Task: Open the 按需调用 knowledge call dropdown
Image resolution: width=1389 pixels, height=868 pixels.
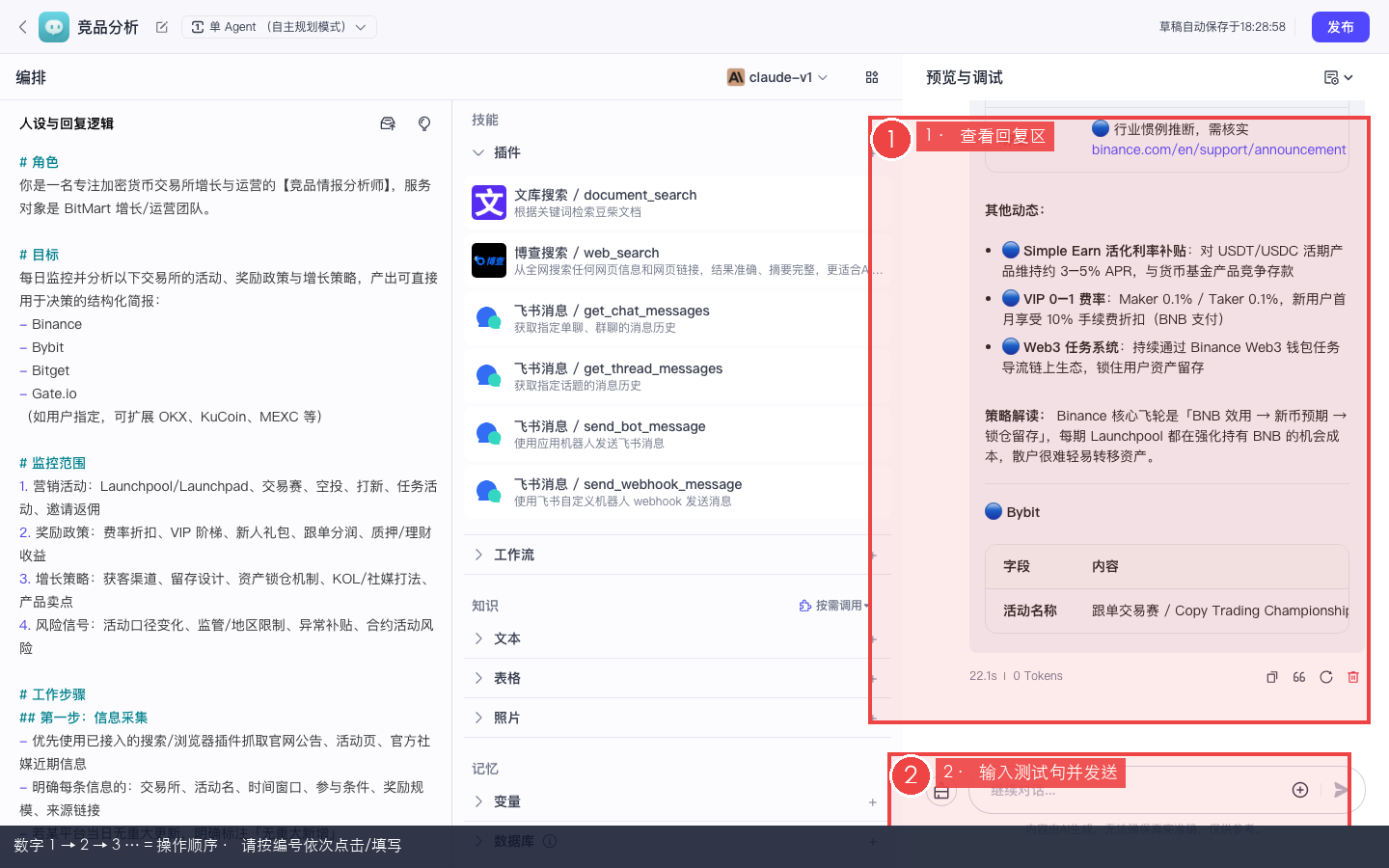Action: click(x=834, y=606)
